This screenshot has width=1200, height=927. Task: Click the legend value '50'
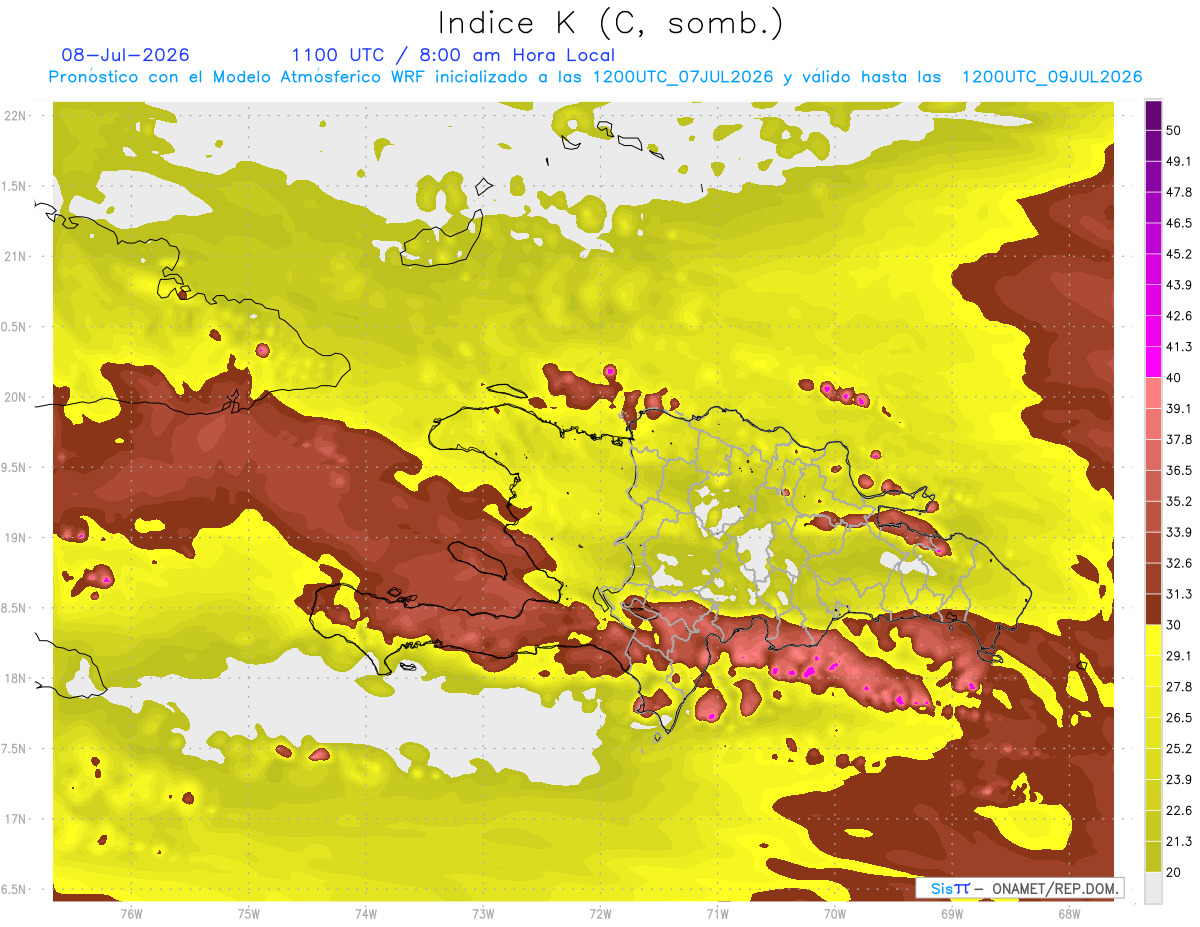(x=1174, y=130)
